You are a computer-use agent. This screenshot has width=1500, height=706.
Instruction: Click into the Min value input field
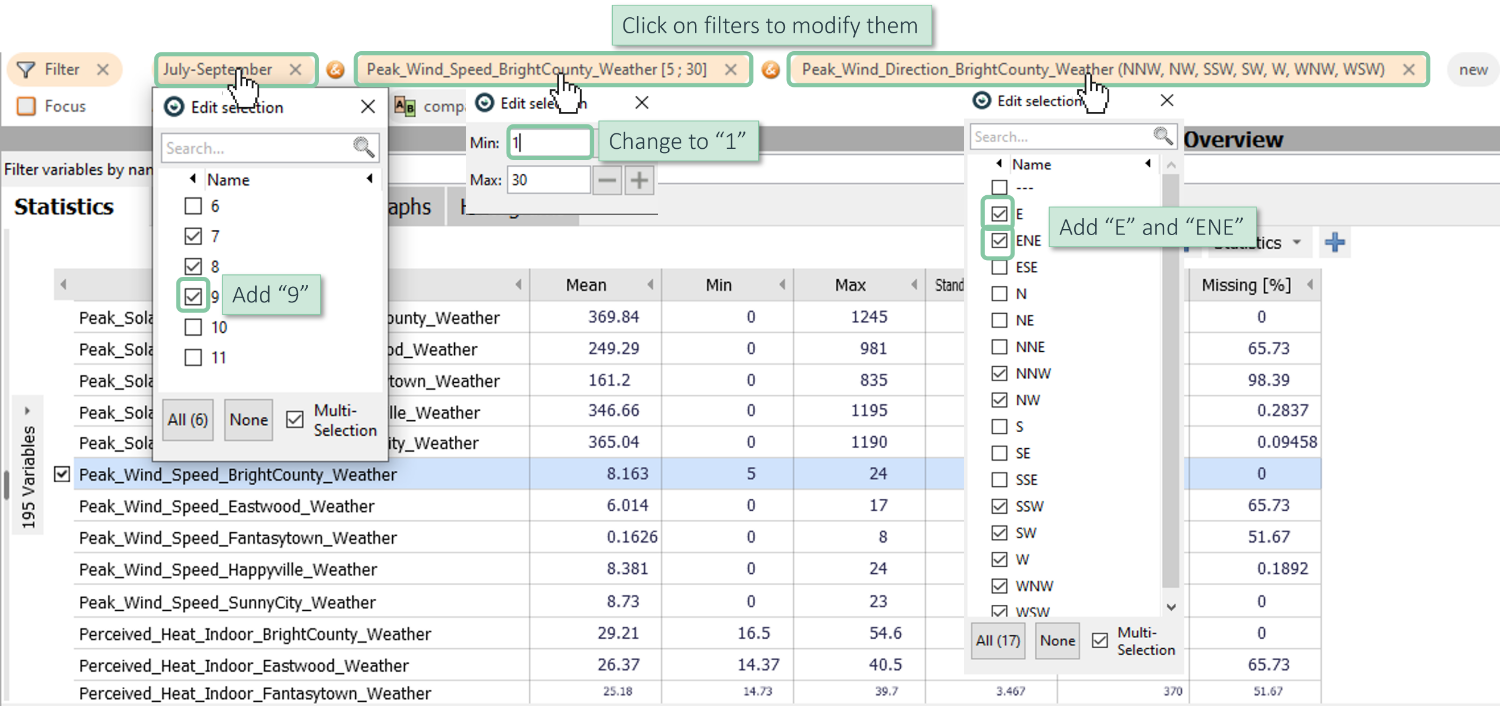[549, 143]
